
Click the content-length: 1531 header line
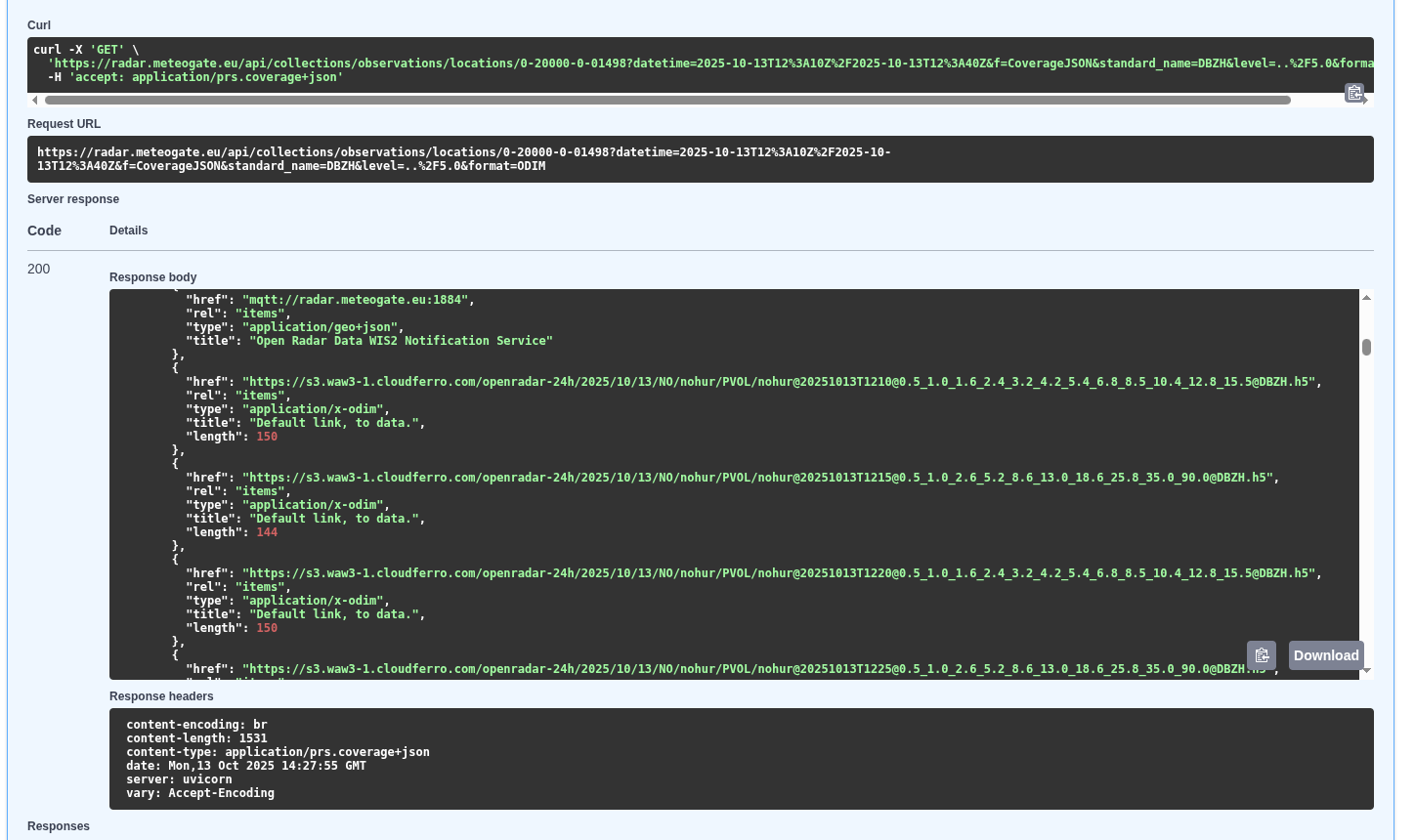click(196, 738)
